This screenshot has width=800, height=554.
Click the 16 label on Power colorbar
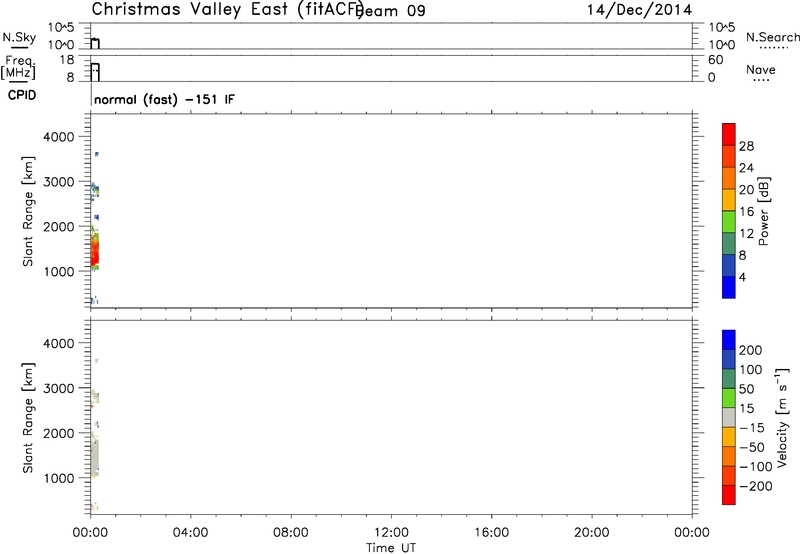click(x=746, y=212)
